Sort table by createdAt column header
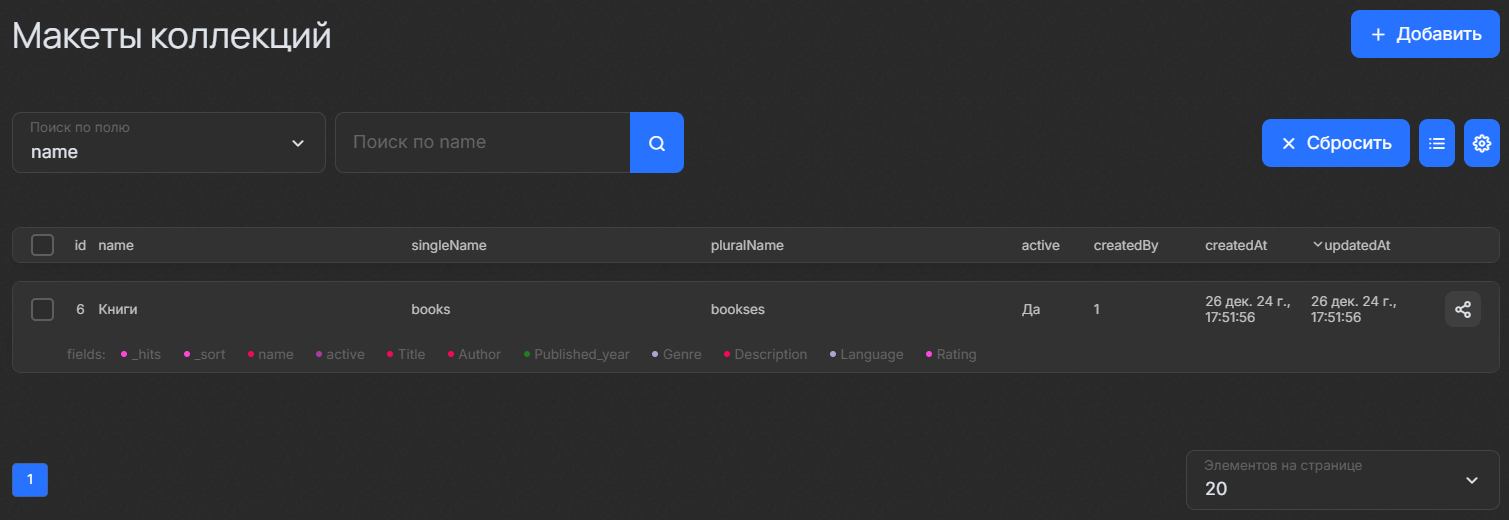This screenshot has width=1509, height=520. [1236, 245]
